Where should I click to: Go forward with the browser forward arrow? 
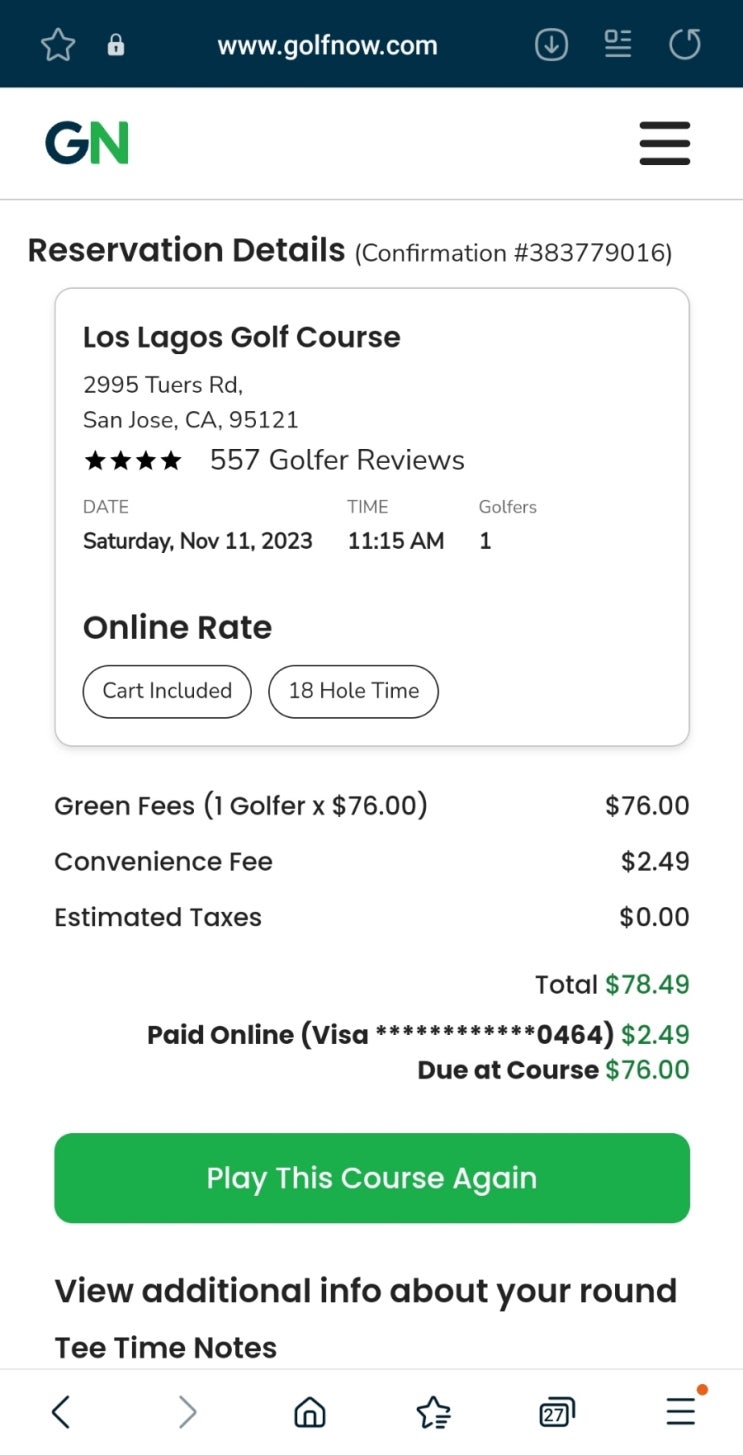point(186,1412)
